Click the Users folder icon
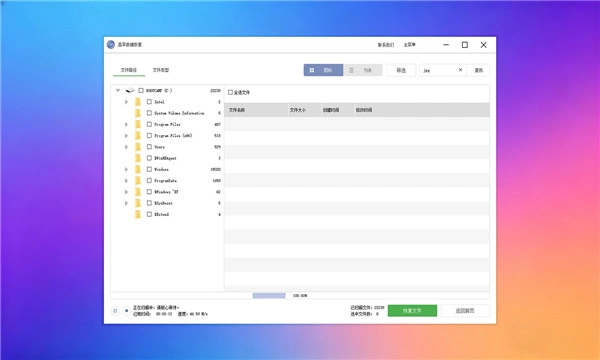The width and height of the screenshot is (600, 360). coord(138,147)
